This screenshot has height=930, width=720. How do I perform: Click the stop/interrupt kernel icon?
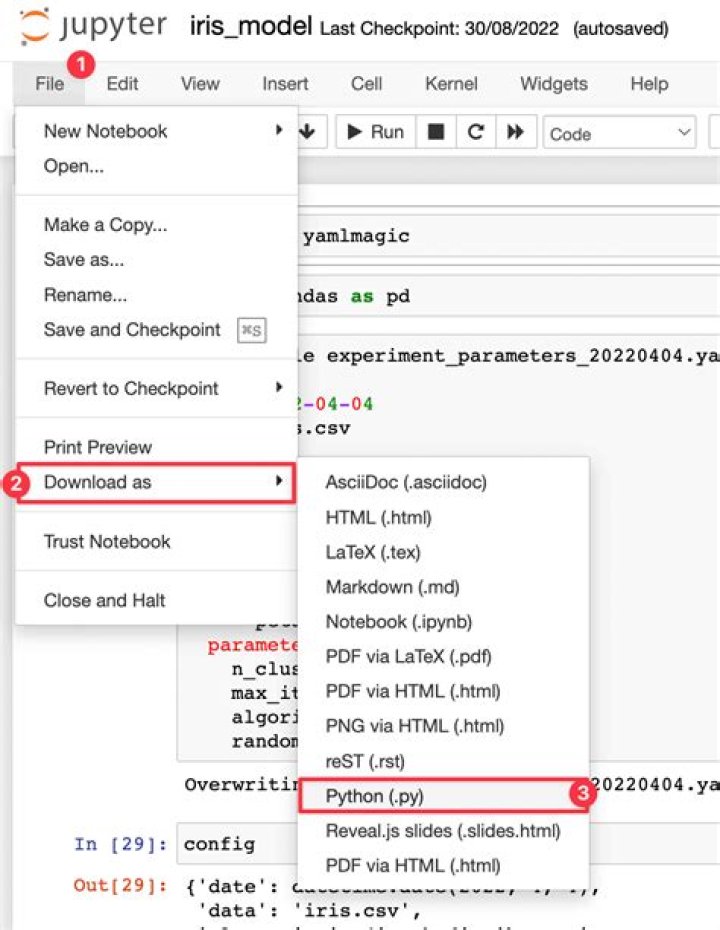(x=436, y=132)
